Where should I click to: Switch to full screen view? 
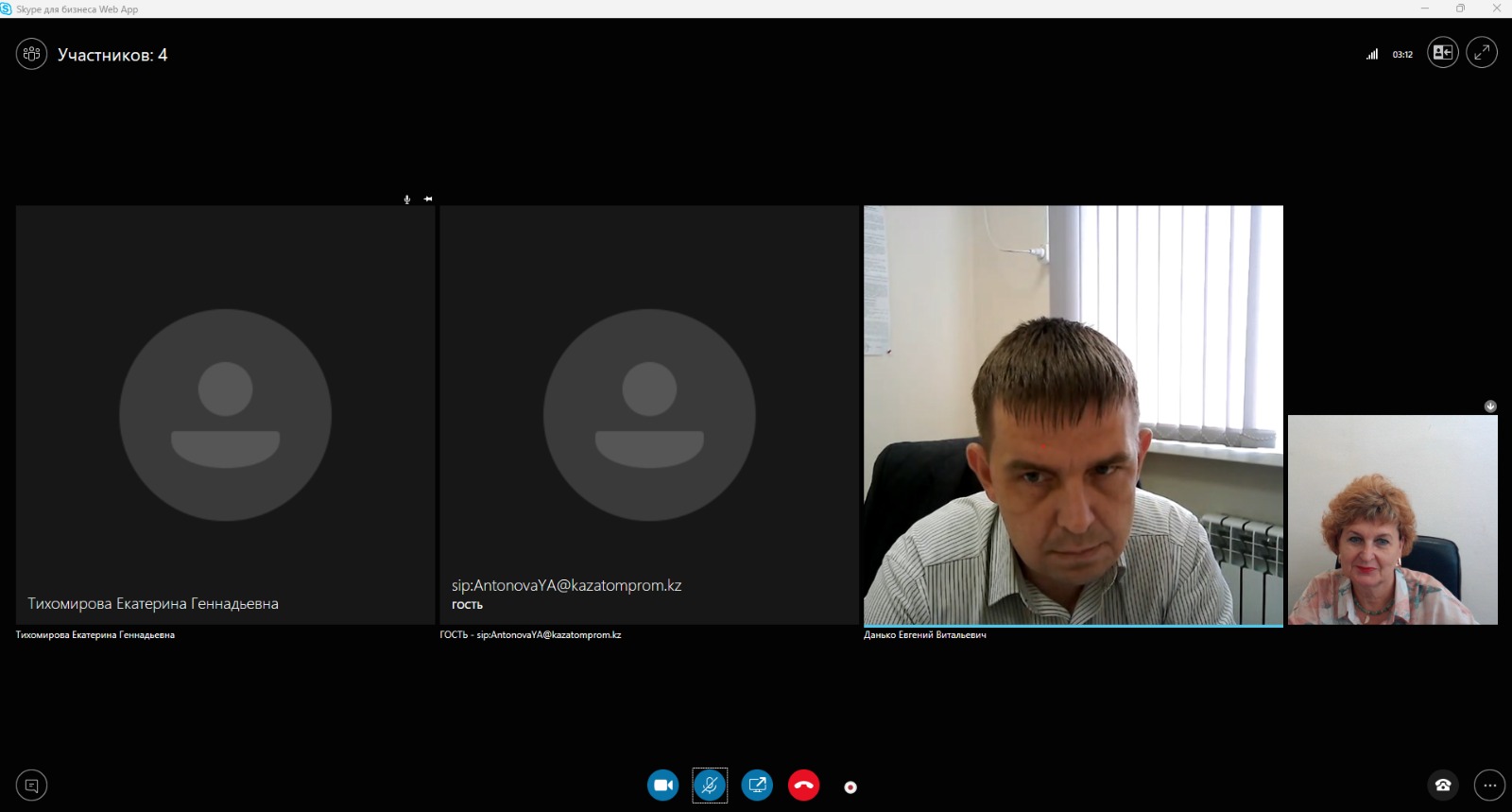tap(1481, 53)
